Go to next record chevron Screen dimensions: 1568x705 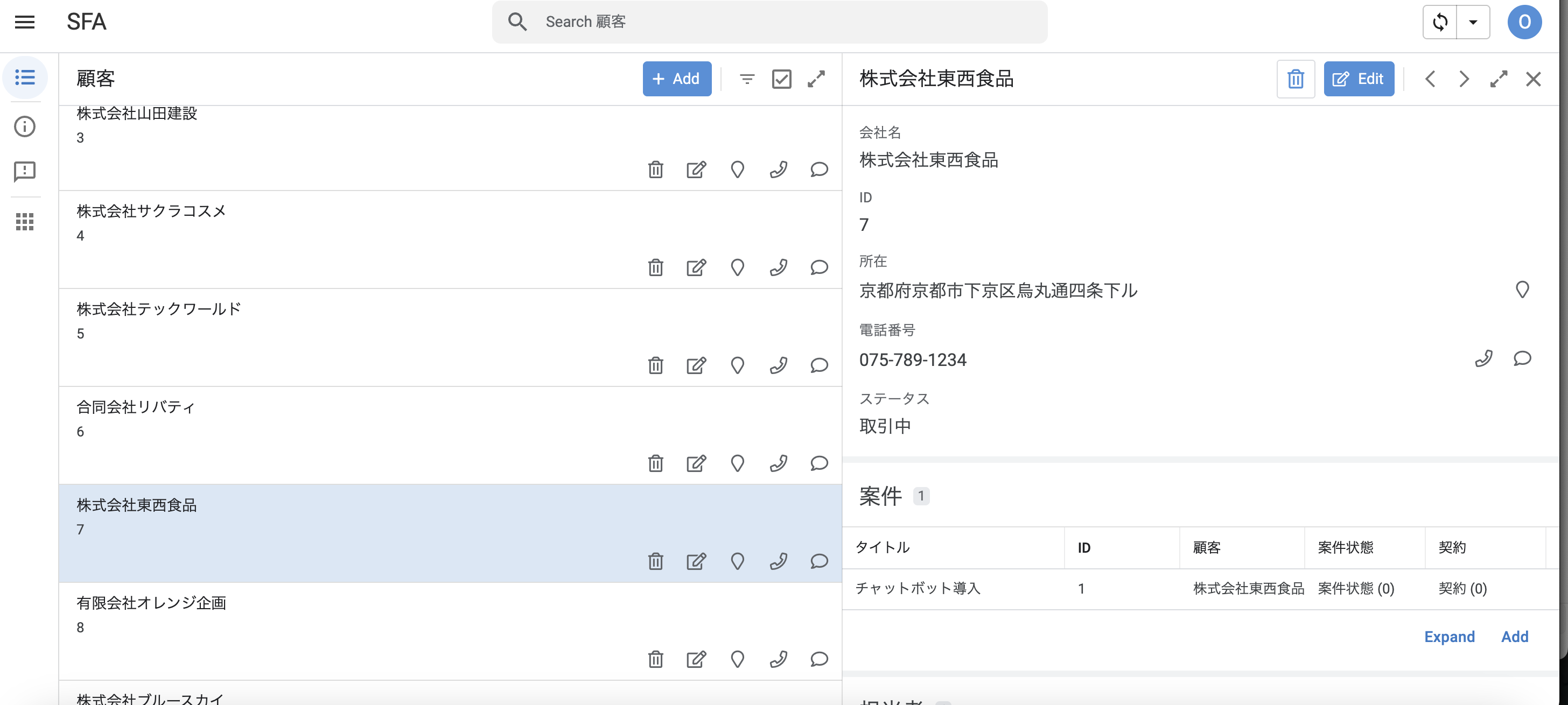point(1465,79)
